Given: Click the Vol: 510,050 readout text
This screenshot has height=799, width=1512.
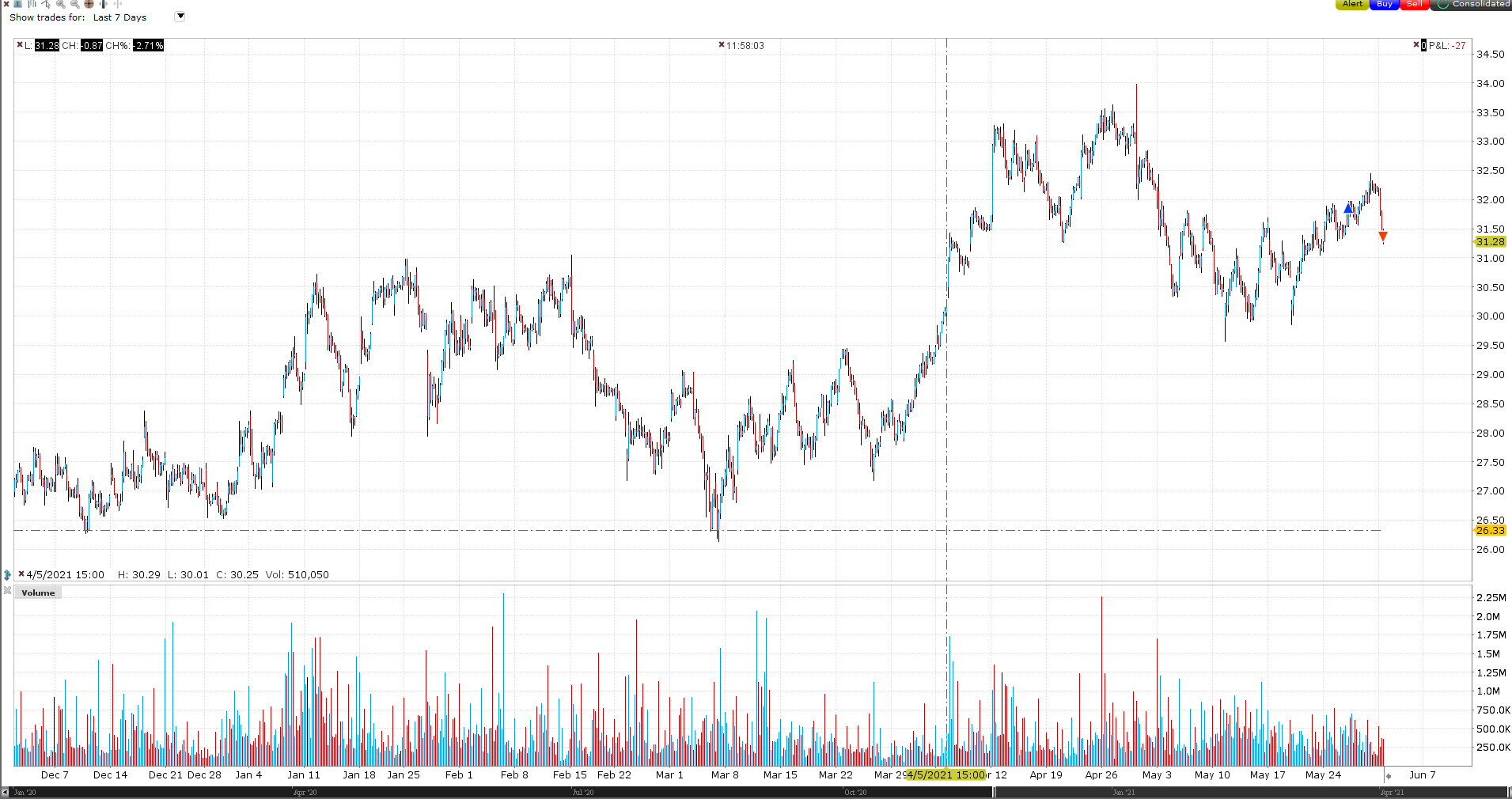Looking at the screenshot, I should point(297,575).
